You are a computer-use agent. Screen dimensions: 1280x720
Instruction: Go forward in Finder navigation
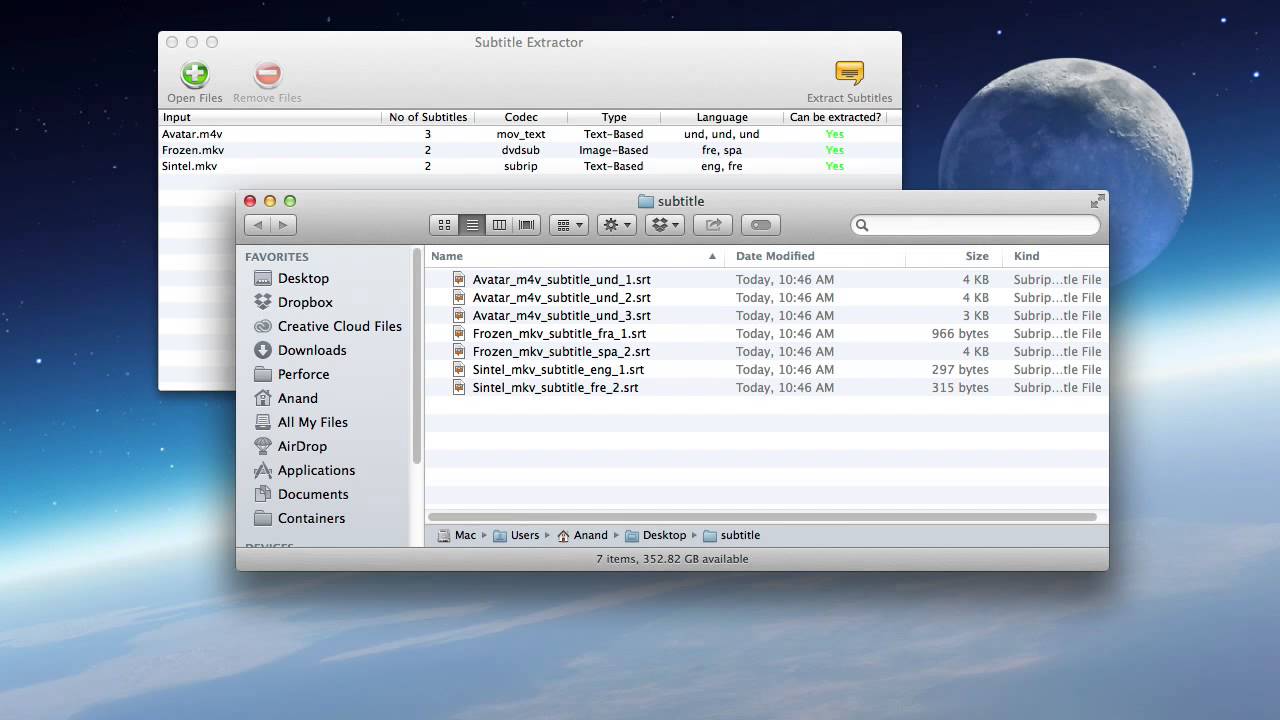[x=283, y=225]
